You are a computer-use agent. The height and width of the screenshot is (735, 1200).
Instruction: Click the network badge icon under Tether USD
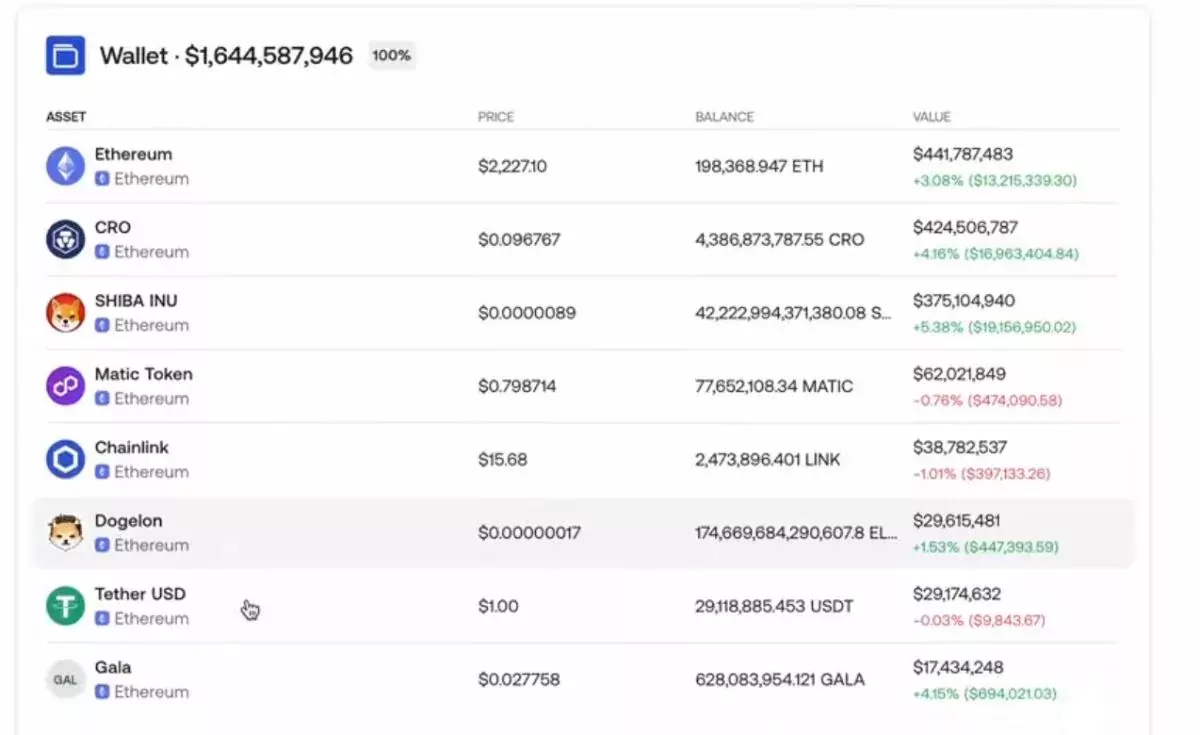coord(102,618)
